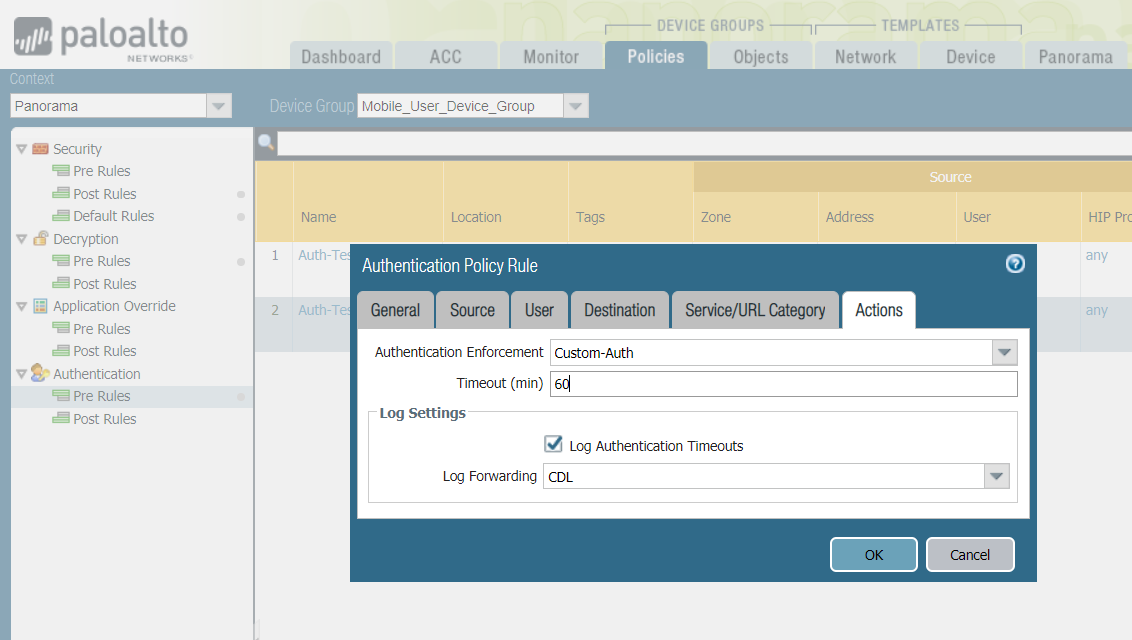
Task: Select the Actions tab
Action: pos(879,310)
